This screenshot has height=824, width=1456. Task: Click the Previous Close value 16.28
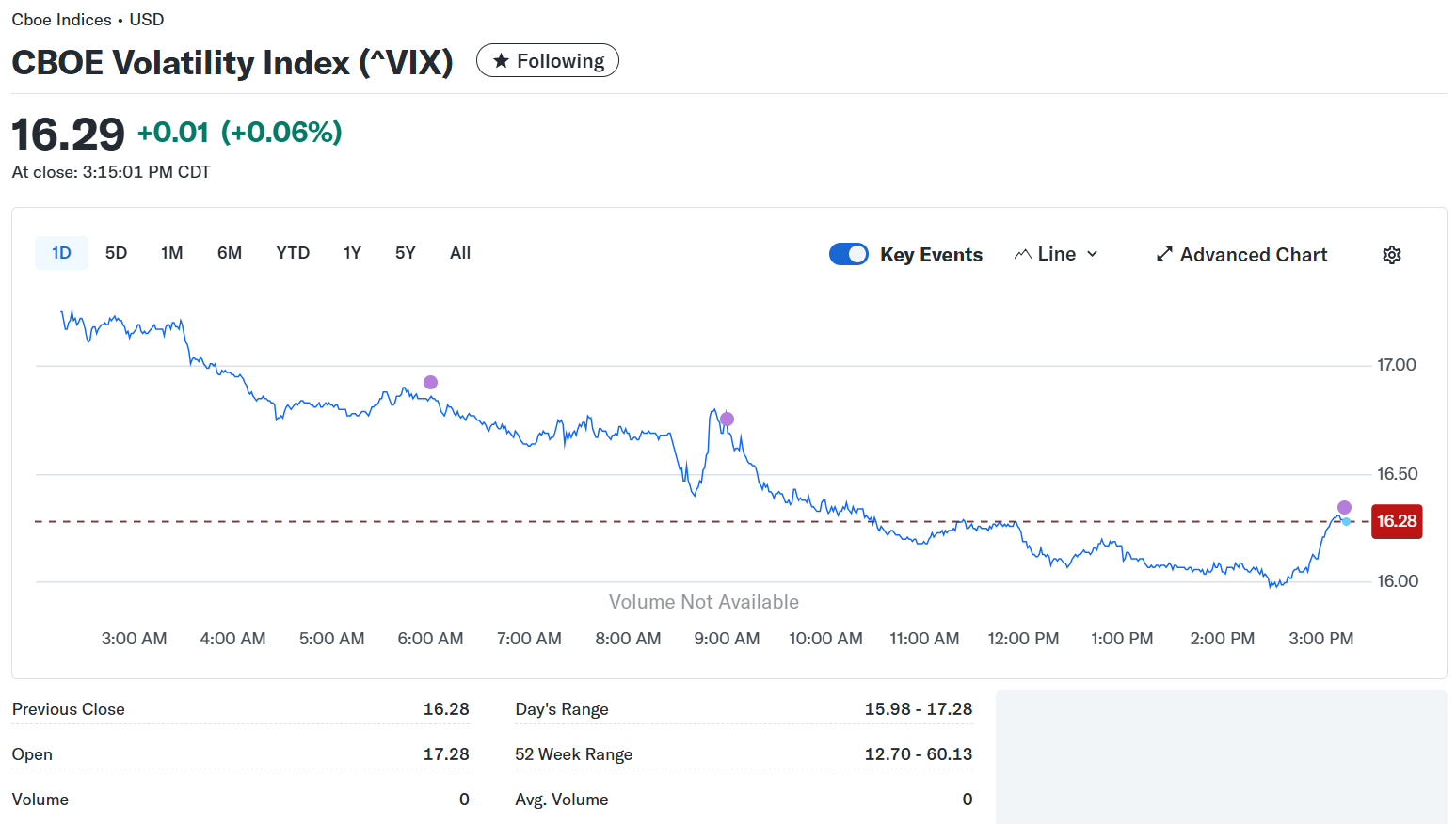(446, 709)
